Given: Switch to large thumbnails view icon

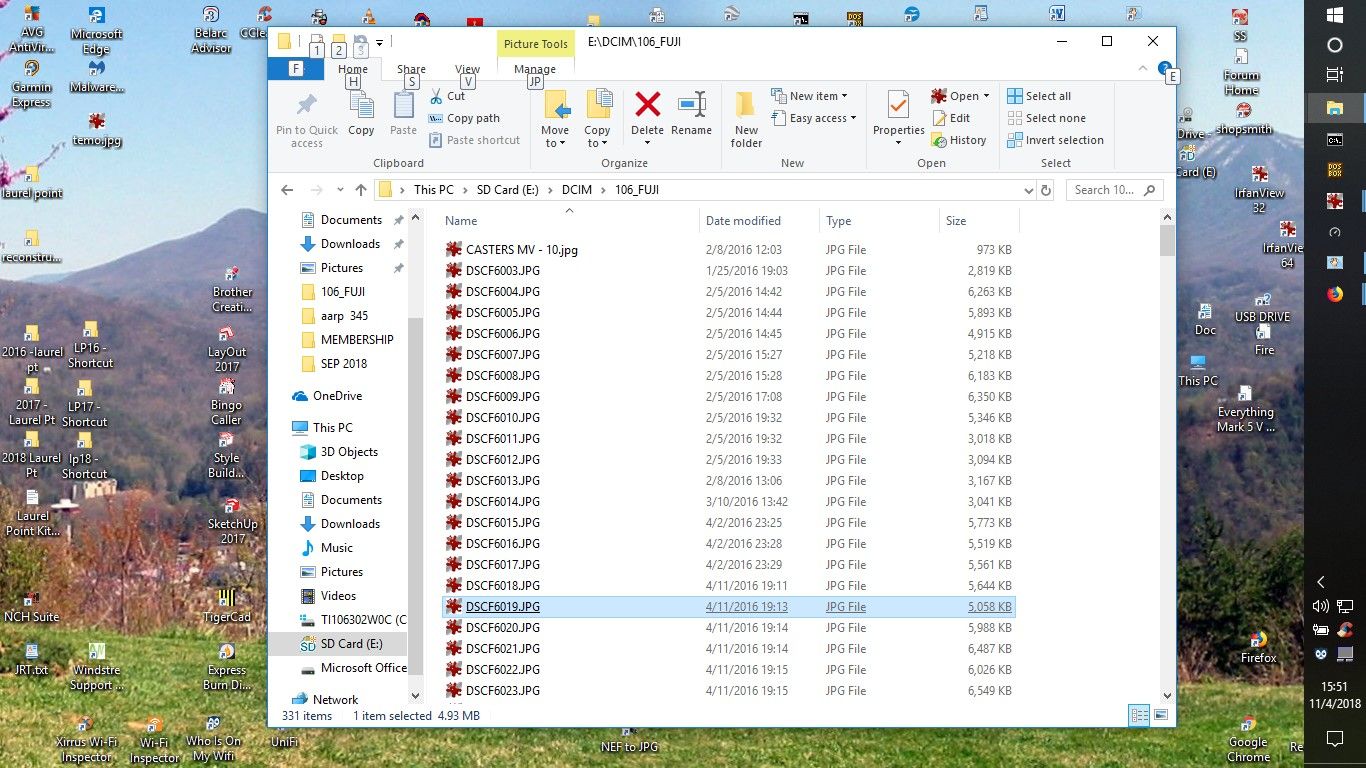Looking at the screenshot, I should [x=1160, y=715].
